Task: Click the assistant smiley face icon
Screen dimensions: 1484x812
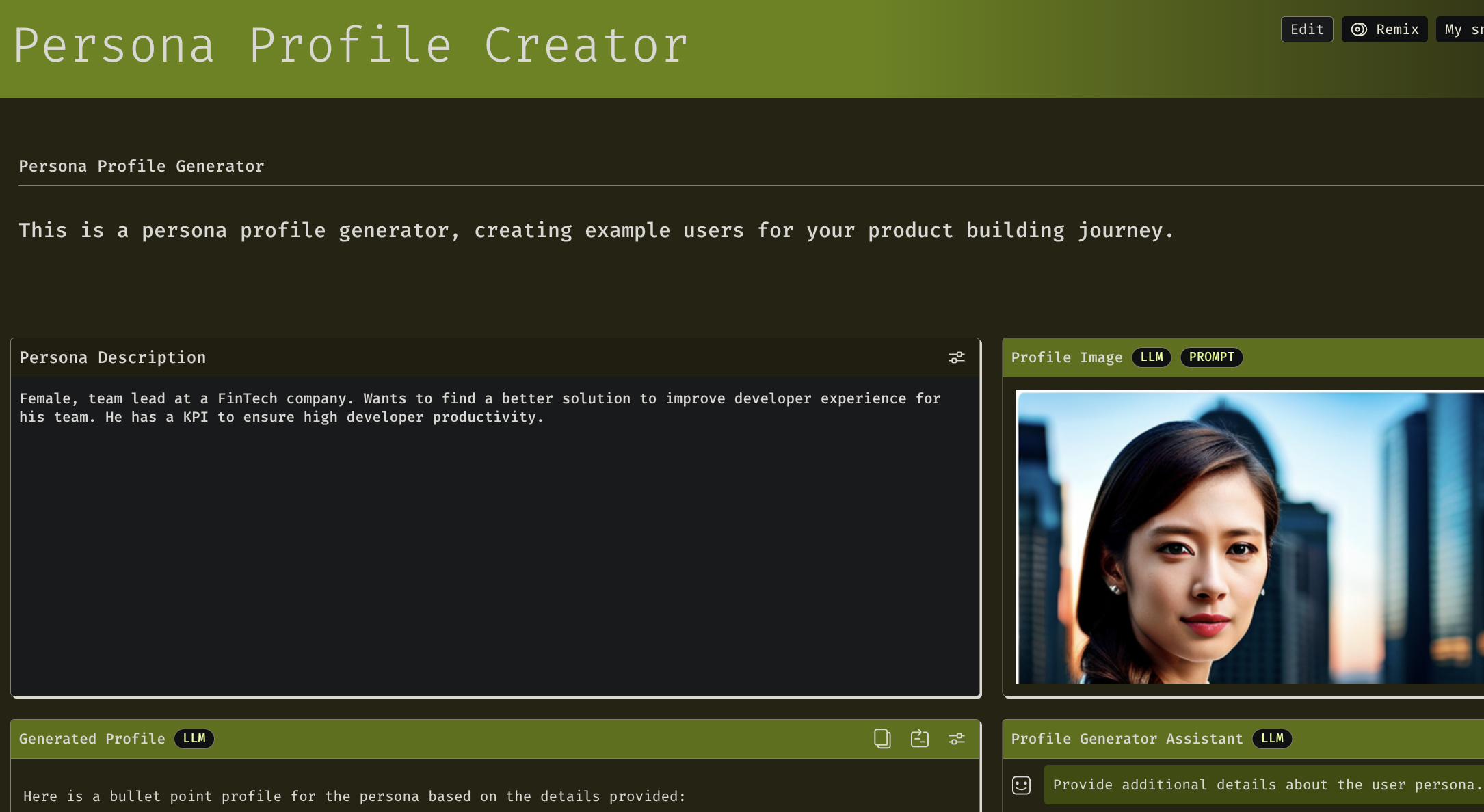Action: pos(1021,785)
